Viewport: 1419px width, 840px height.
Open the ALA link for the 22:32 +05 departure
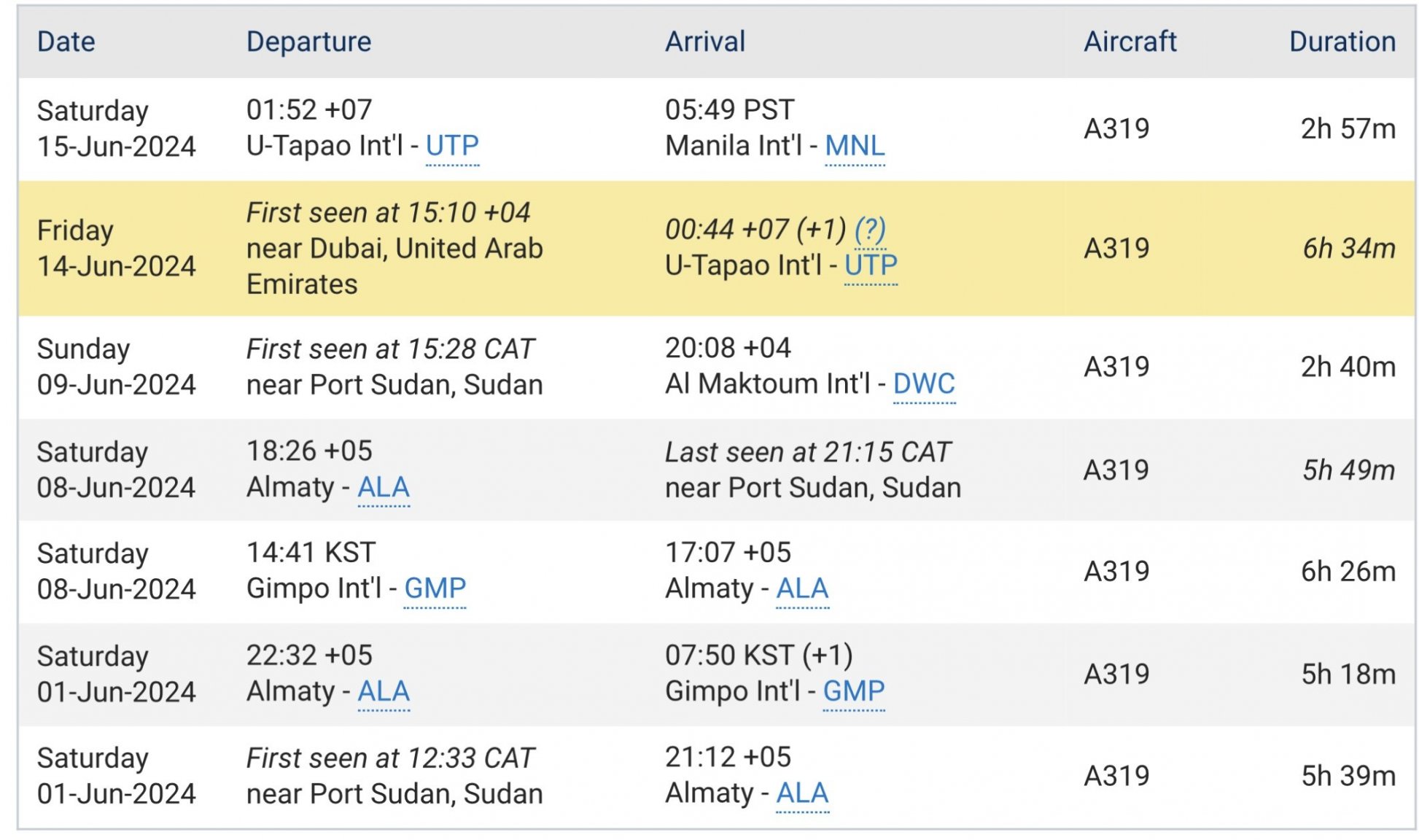pyautogui.click(x=384, y=691)
